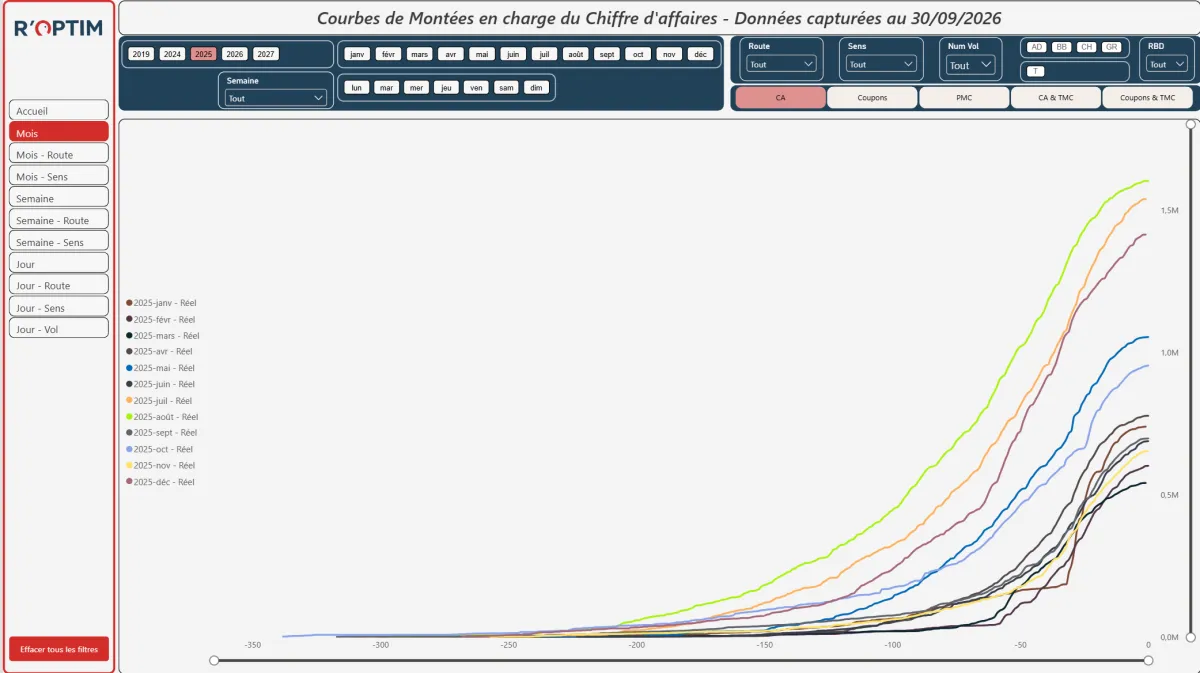
Task: Select the CA metric tab
Action: [x=781, y=98]
